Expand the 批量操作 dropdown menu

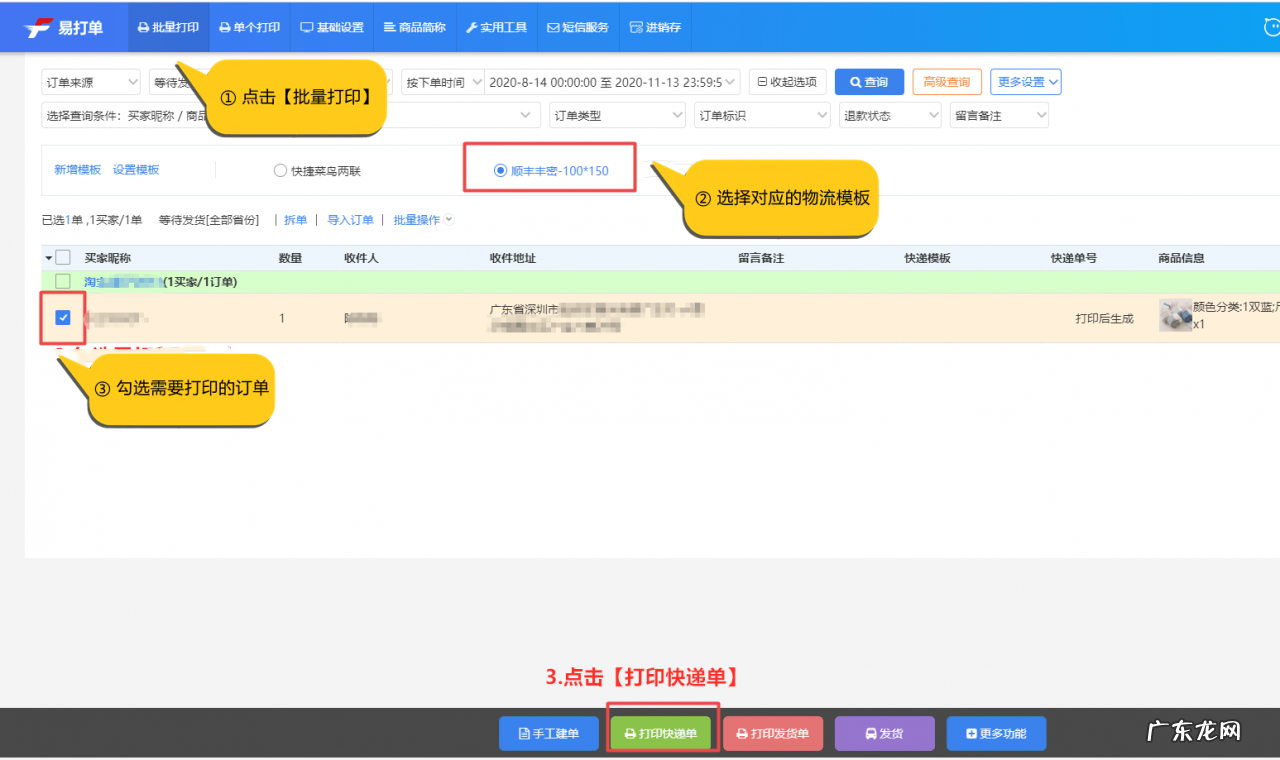[x=420, y=219]
